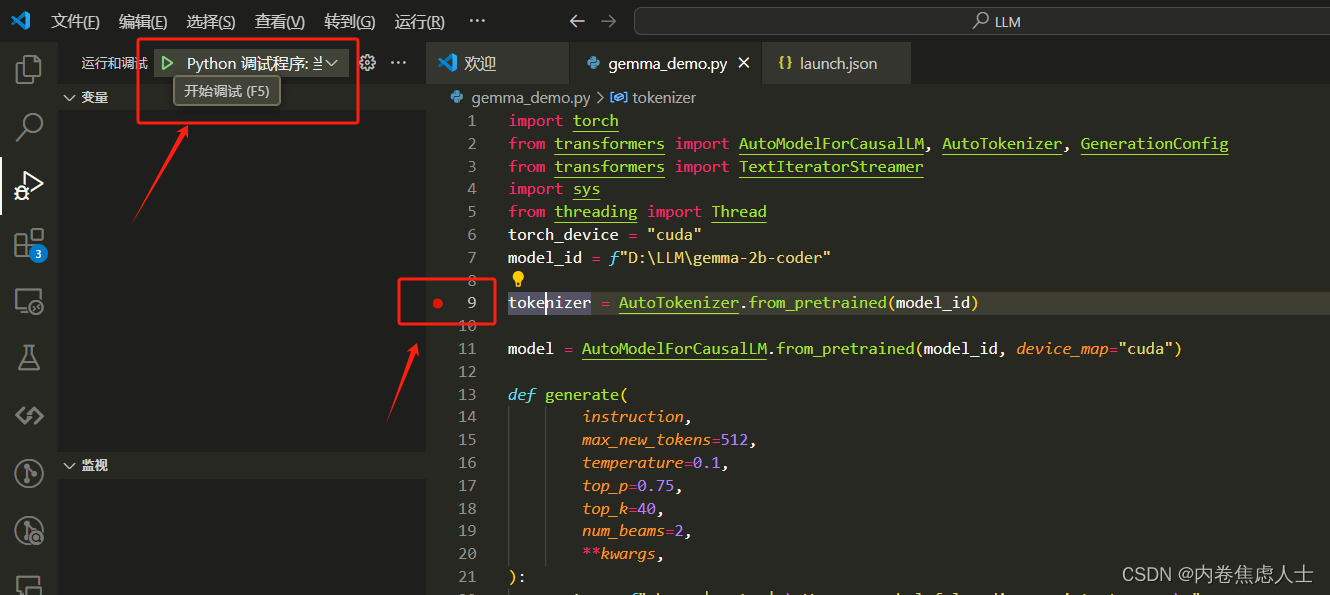Collapse the 监视 watch section

(x=68, y=464)
